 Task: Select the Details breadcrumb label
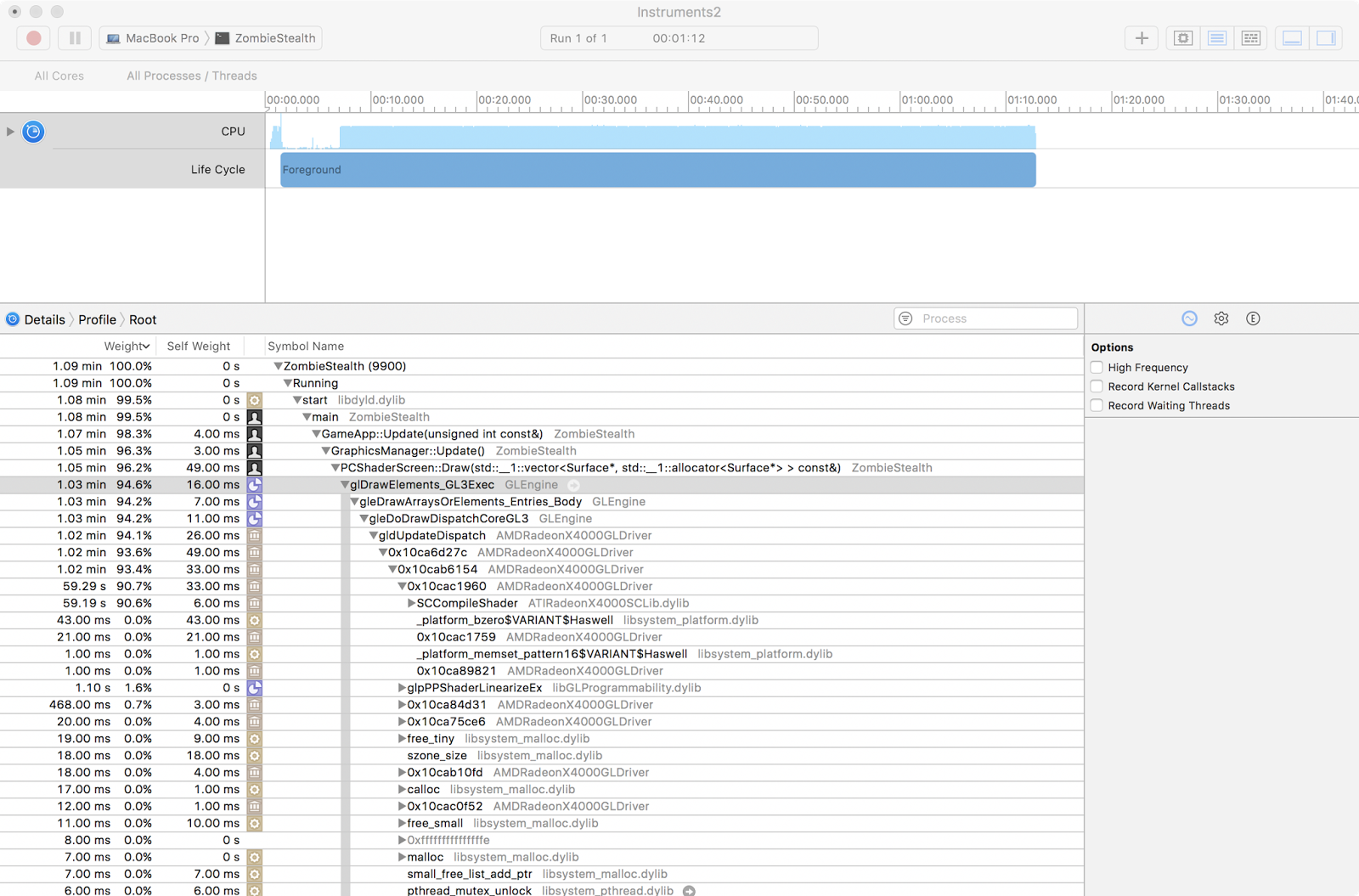click(x=44, y=319)
